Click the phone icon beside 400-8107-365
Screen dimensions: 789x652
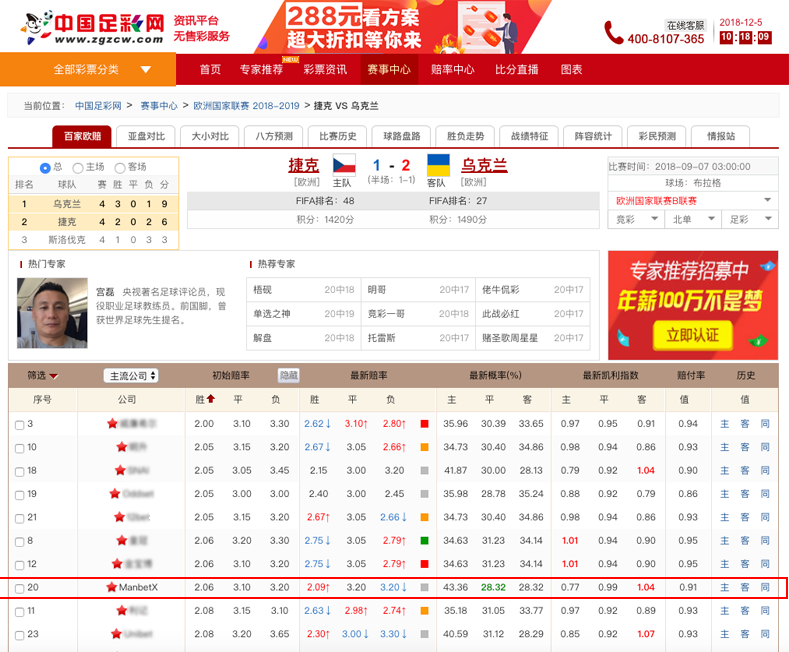click(613, 33)
